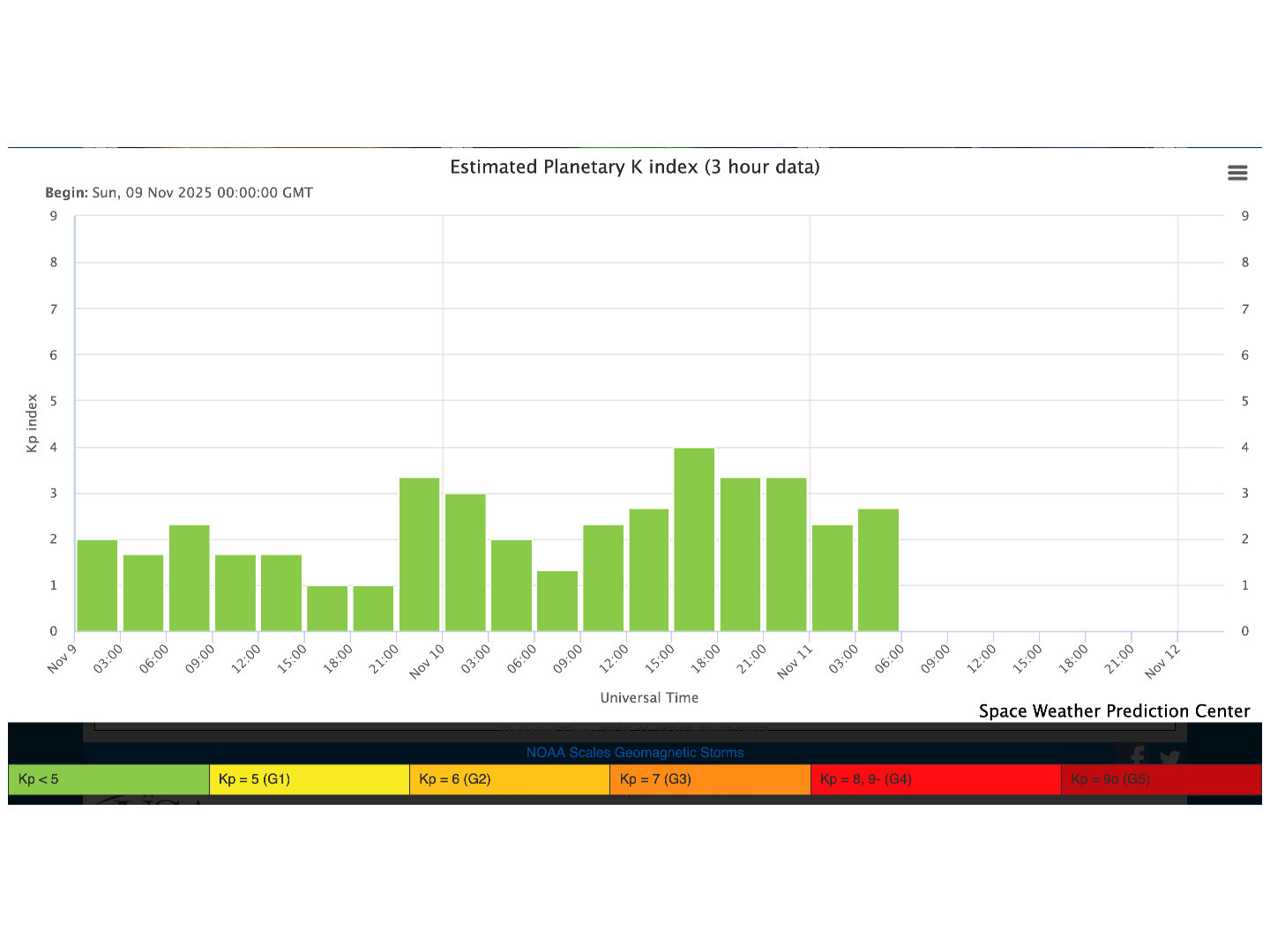Click the dimmed Facebook icon
Screen dimensions: 1270x952
click(x=1137, y=756)
